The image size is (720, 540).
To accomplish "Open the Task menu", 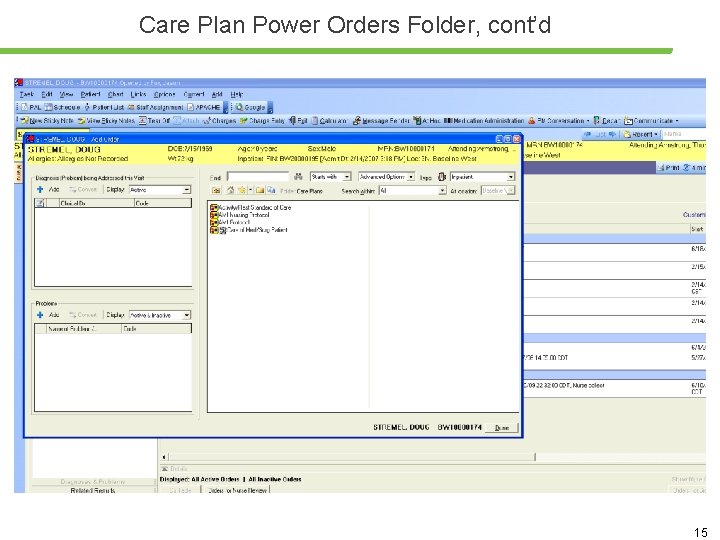I will 27,94.
